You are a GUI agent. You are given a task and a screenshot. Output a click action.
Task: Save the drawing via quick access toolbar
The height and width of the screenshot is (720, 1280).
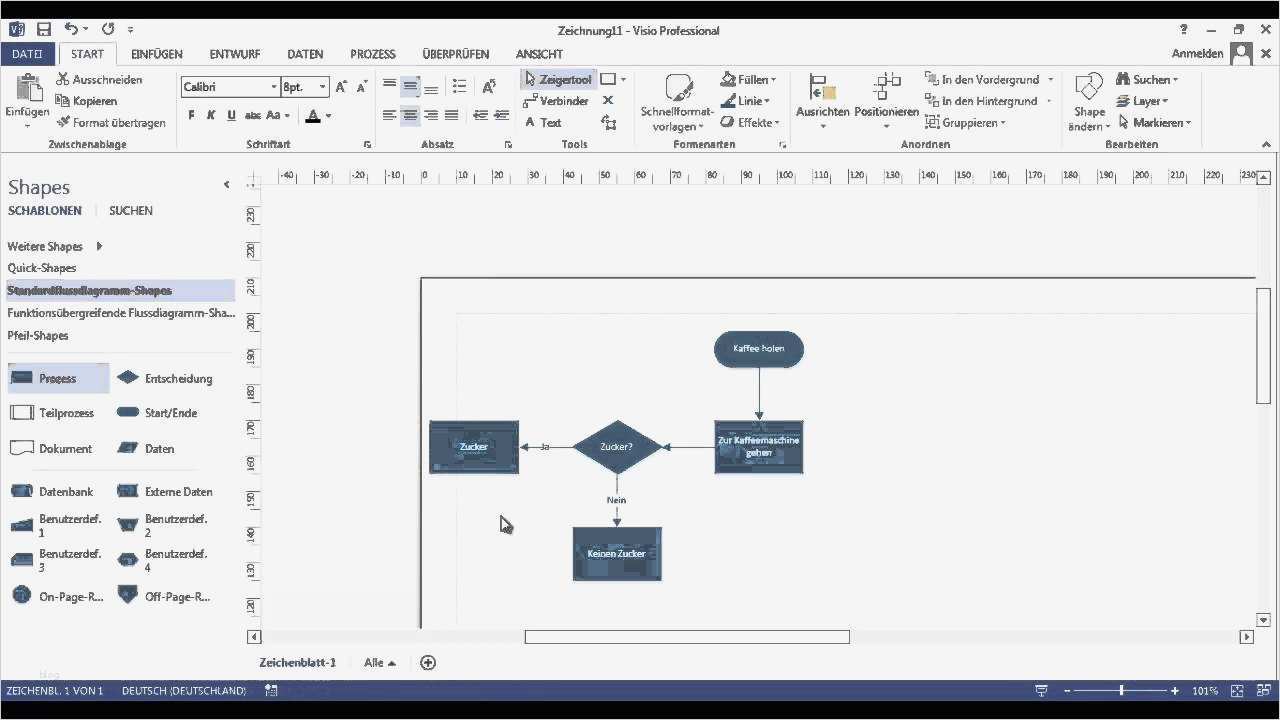click(x=44, y=30)
